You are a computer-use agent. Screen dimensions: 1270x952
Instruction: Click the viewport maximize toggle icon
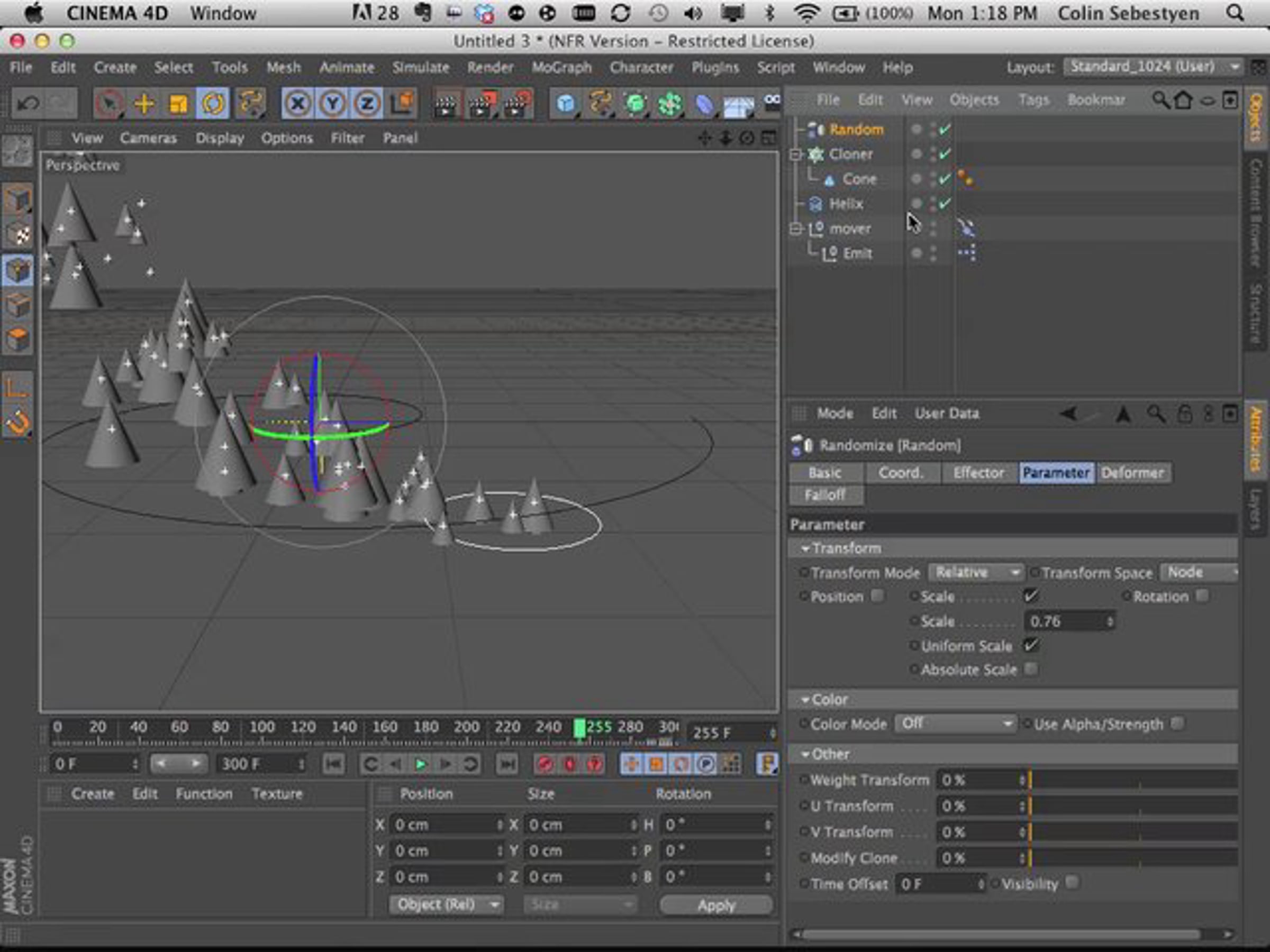pos(768,138)
